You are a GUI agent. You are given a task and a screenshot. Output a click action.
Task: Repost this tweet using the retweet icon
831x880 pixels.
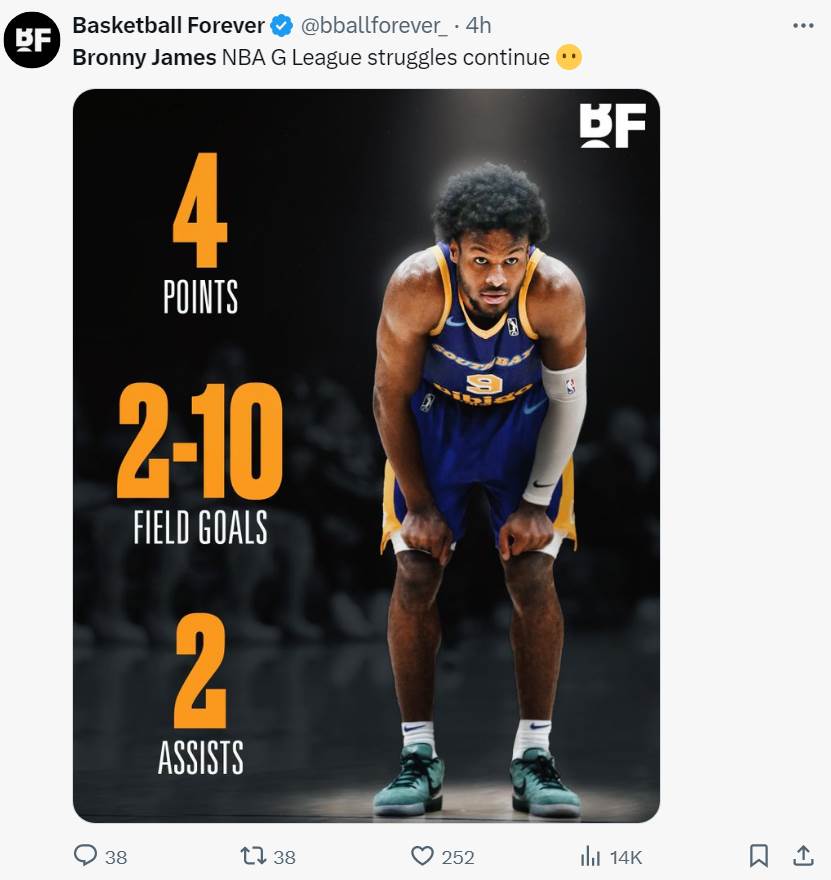pyautogui.click(x=252, y=856)
